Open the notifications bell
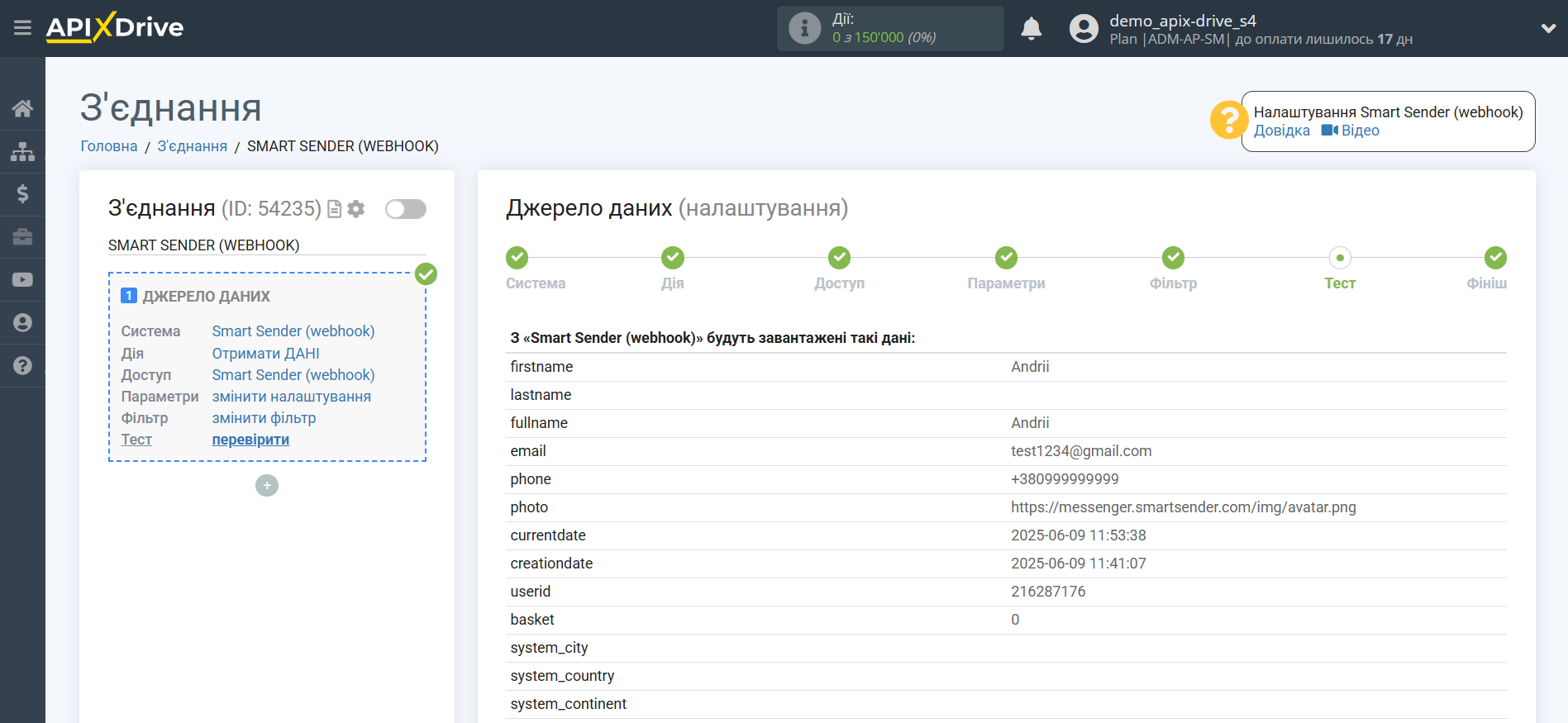Viewport: 1568px width, 723px height. point(1031,29)
